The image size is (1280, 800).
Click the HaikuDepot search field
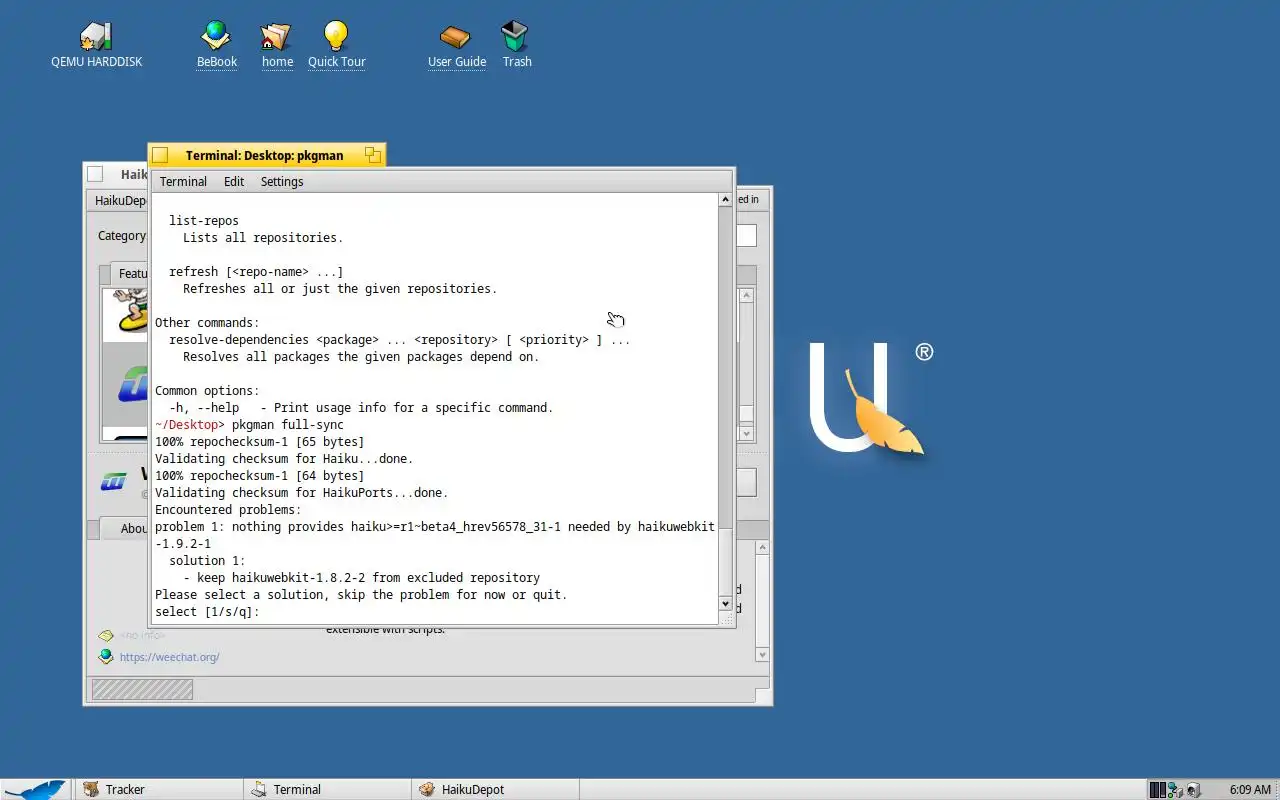click(x=746, y=236)
